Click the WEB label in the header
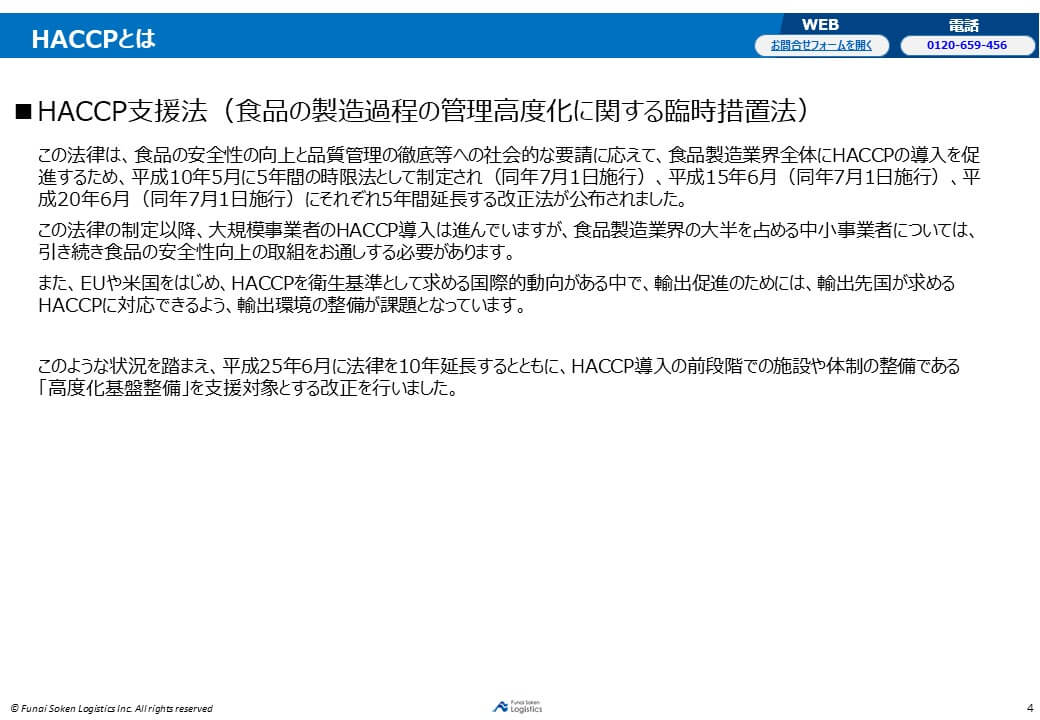1040x720 pixels. pyautogui.click(x=823, y=22)
